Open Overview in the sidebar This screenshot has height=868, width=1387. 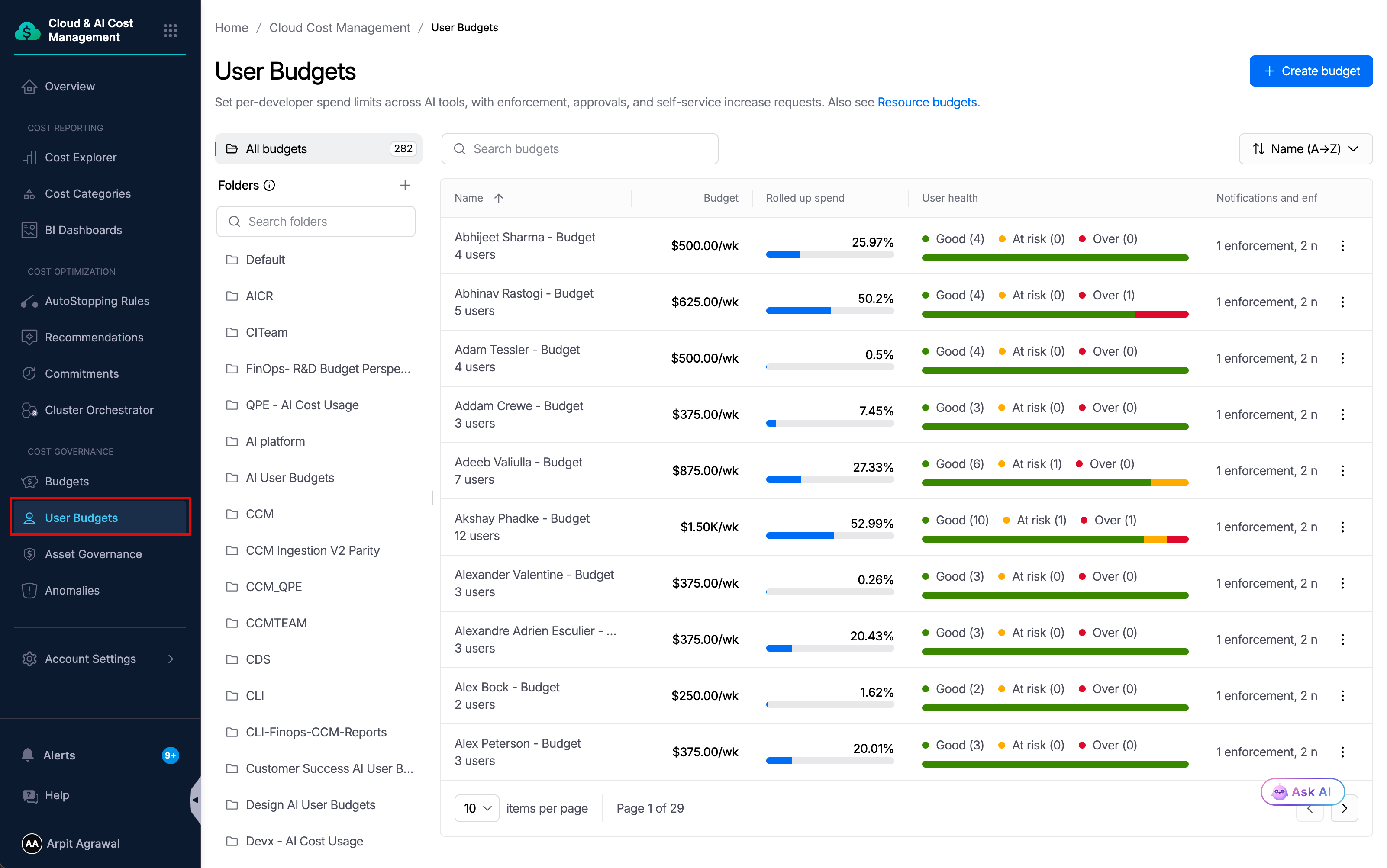click(70, 86)
